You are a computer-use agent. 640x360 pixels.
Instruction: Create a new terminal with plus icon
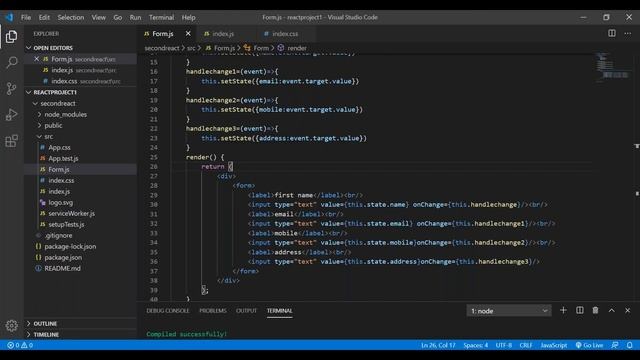563,311
